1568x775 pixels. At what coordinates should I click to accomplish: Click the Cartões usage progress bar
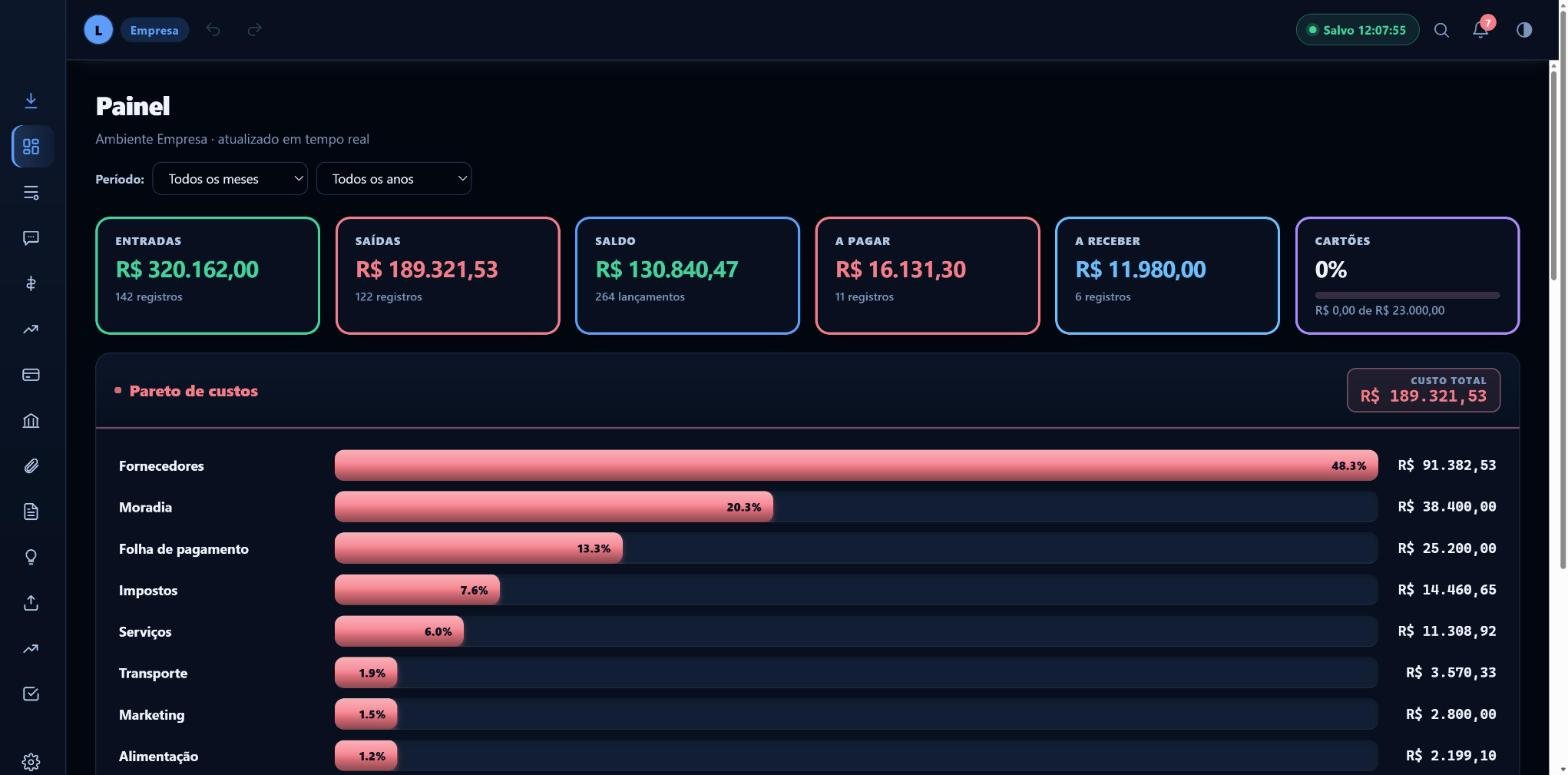[1408, 295]
